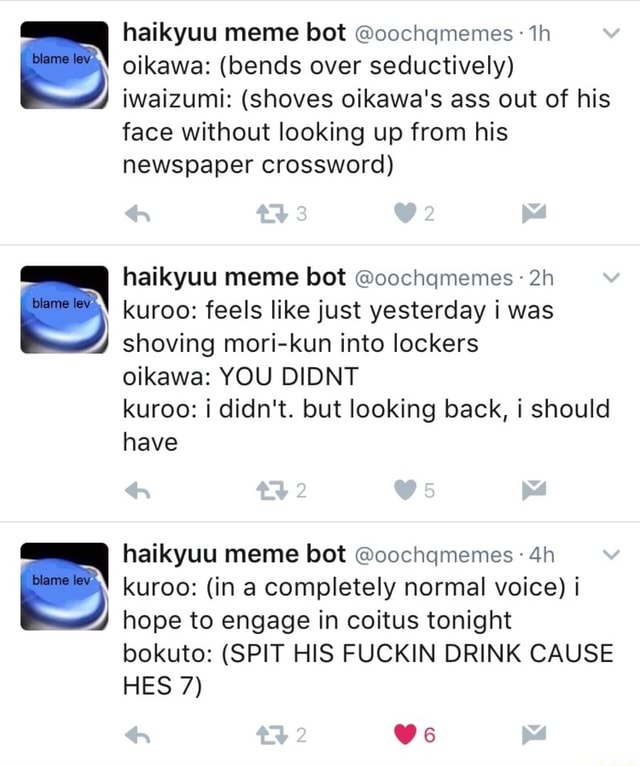The width and height of the screenshot is (640, 766).
Task: Like the tweet about shoving mori-kun
Action: tap(405, 490)
